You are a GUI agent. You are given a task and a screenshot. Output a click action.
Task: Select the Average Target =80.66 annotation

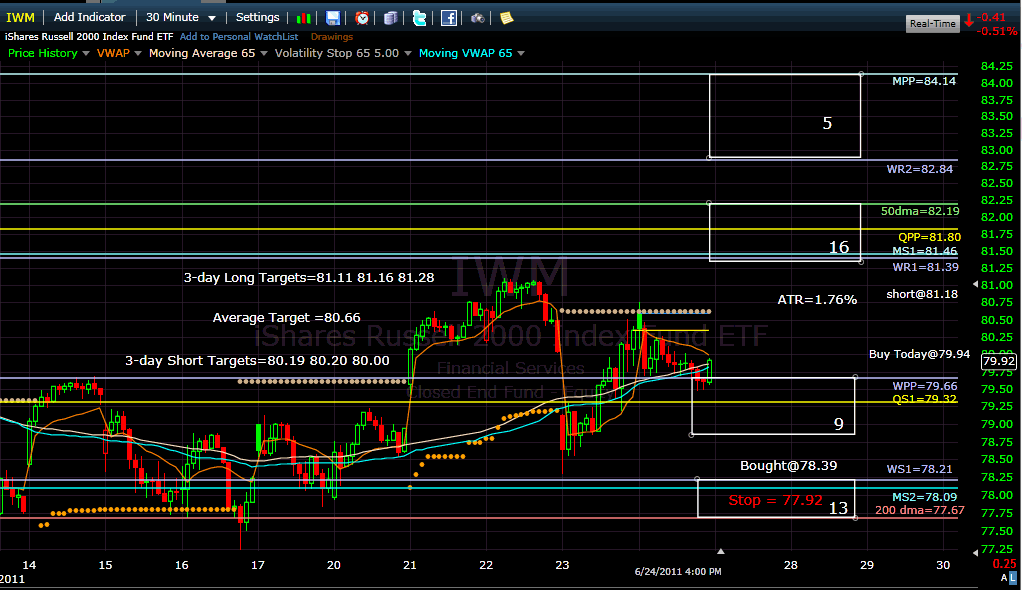coord(286,318)
